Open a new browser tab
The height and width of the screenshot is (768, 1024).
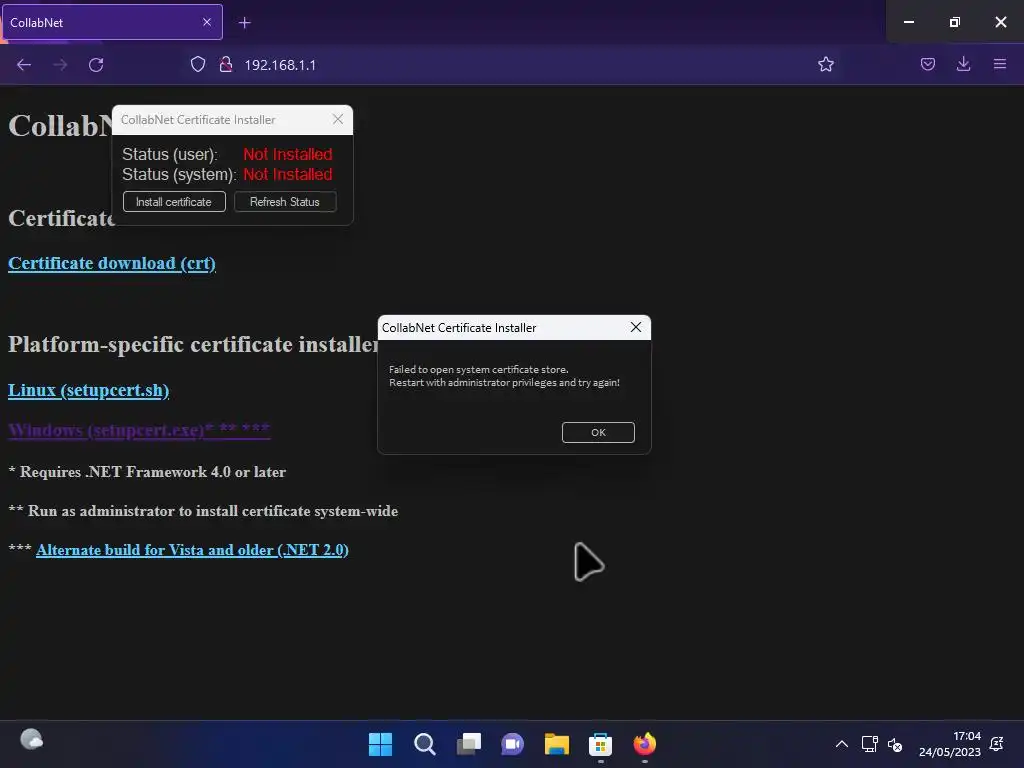[x=244, y=23]
